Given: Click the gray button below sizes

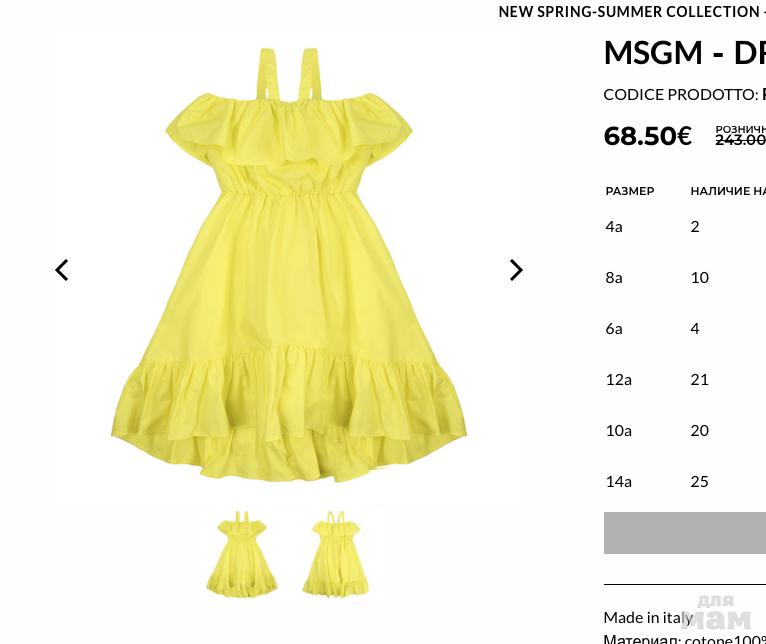Looking at the screenshot, I should pos(685,533).
